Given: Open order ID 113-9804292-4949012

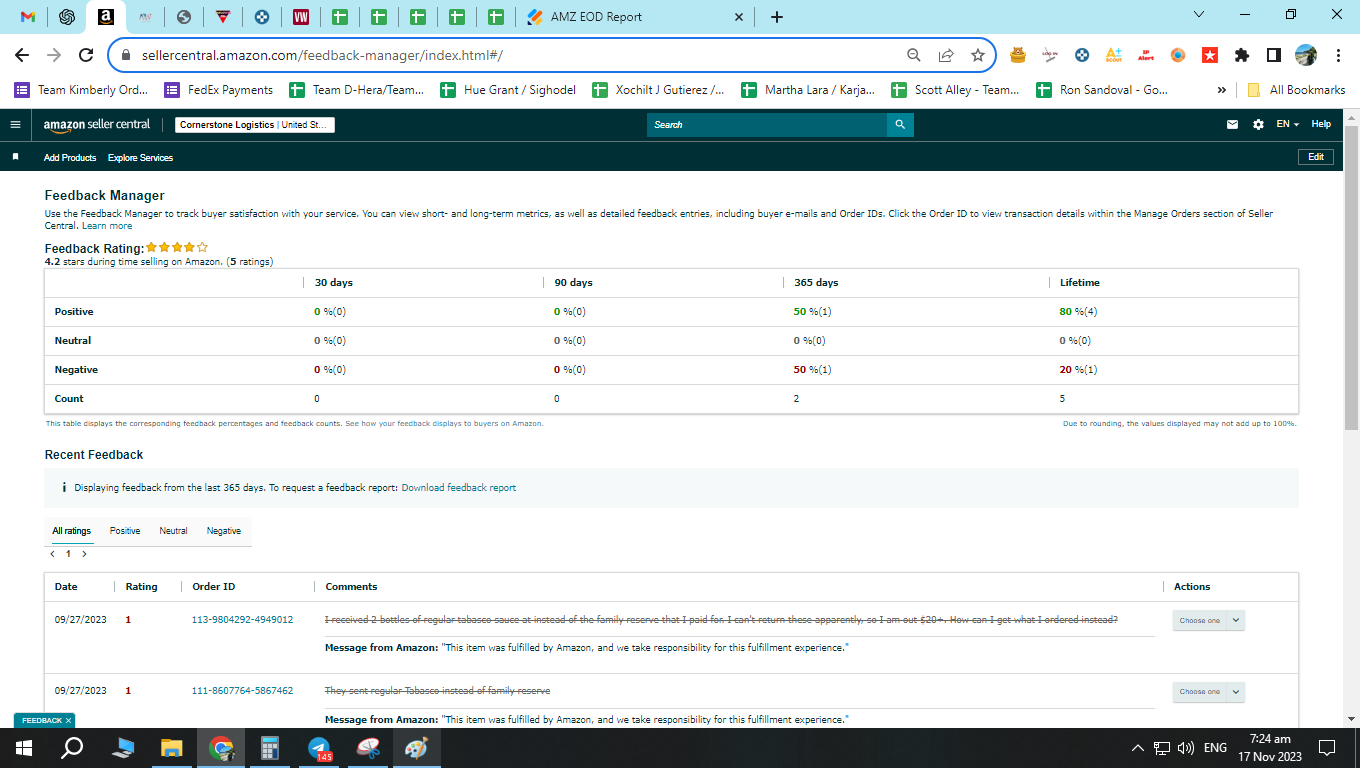Looking at the screenshot, I should point(243,620).
